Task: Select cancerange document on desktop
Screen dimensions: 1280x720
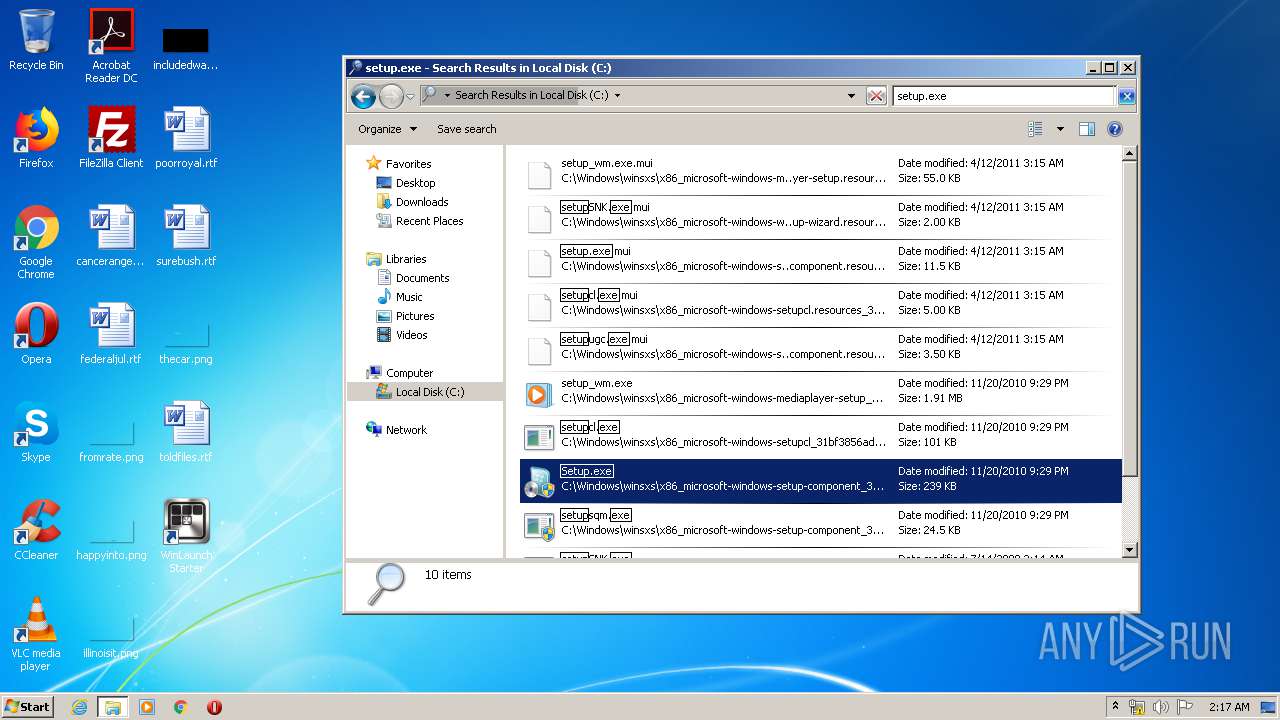Action: pyautogui.click(x=111, y=236)
